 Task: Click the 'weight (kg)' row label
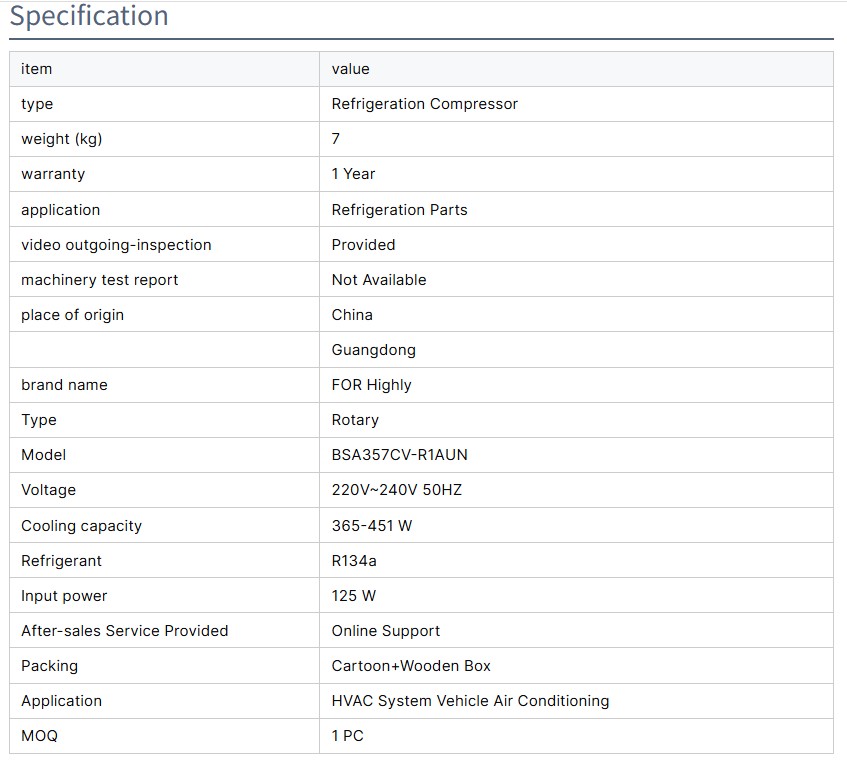click(61, 139)
